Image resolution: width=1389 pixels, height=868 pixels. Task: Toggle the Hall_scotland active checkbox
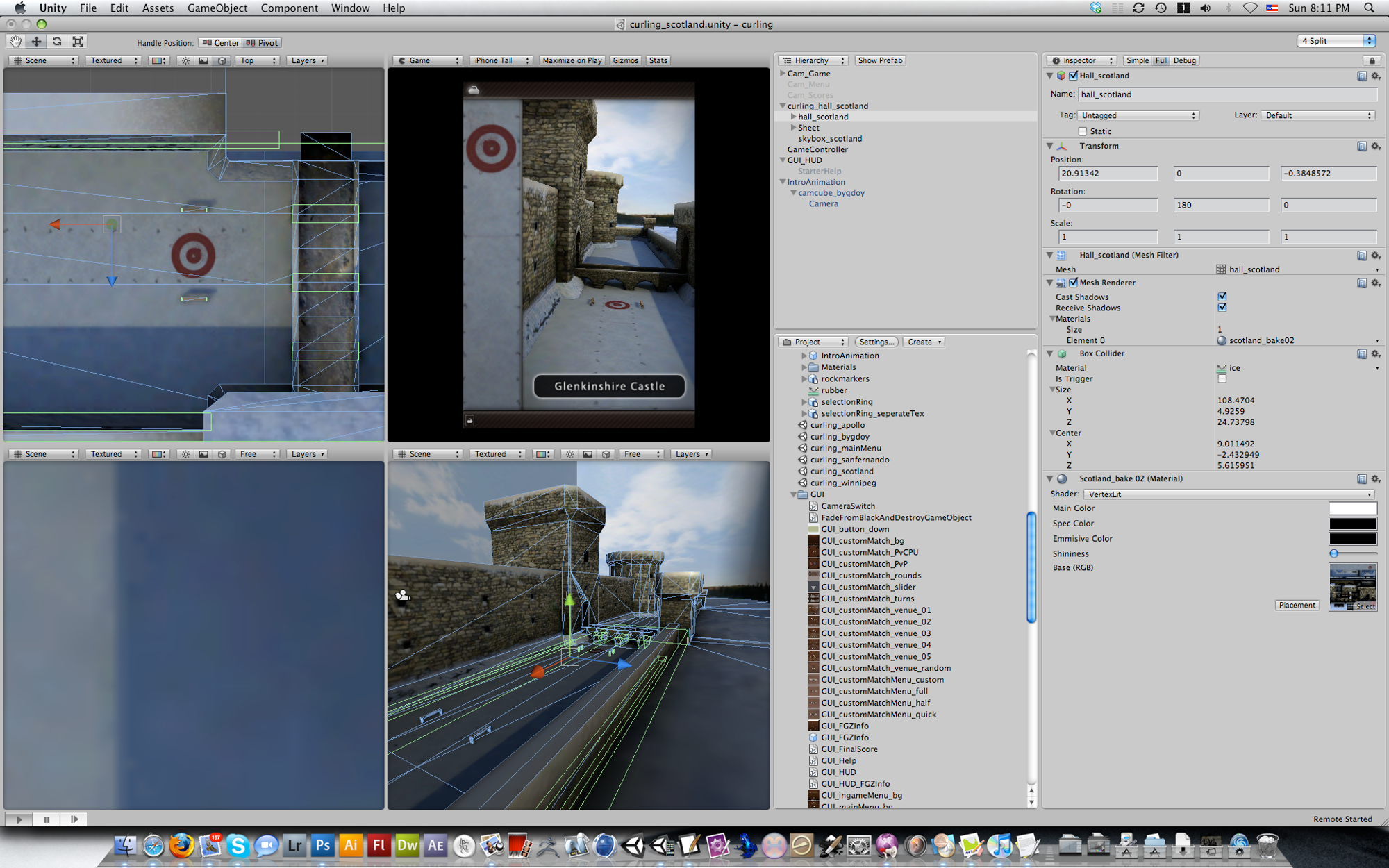click(1073, 76)
